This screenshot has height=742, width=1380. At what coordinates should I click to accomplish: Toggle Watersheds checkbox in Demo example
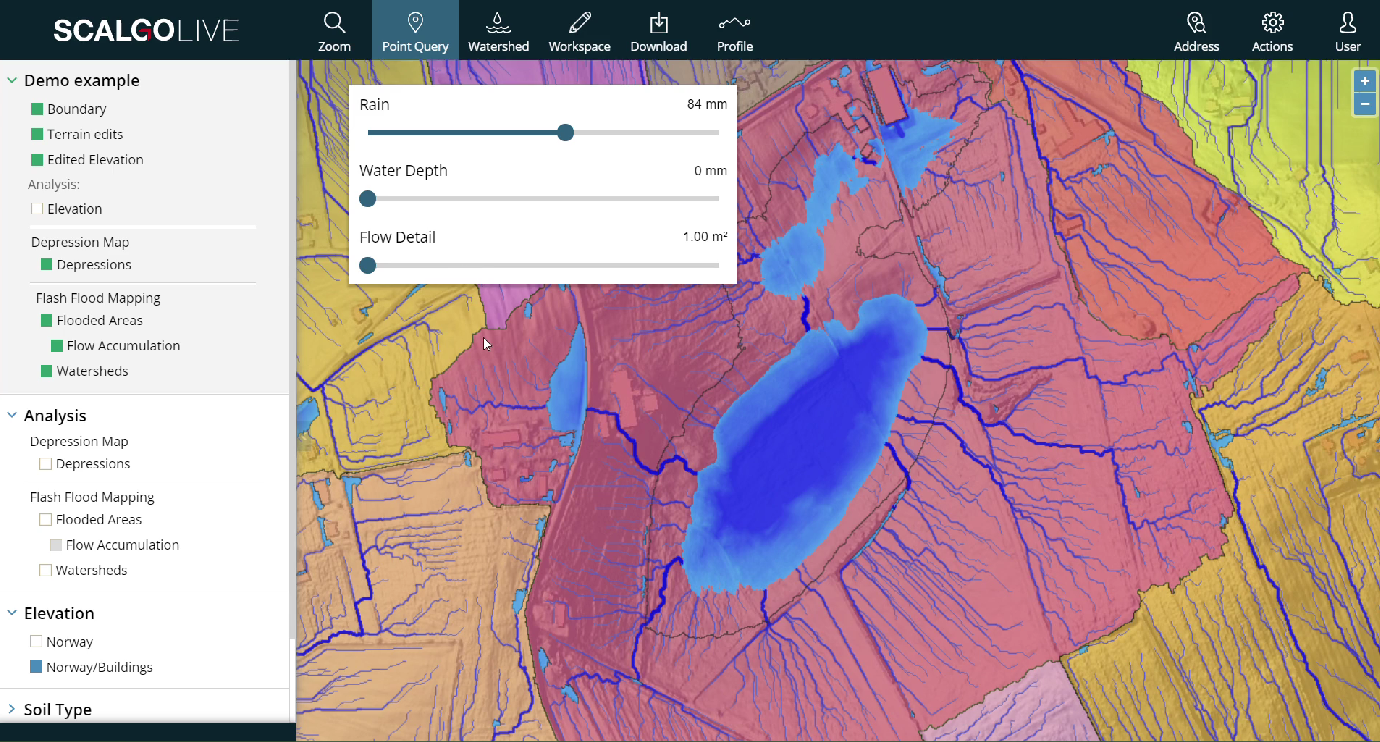[x=47, y=371]
